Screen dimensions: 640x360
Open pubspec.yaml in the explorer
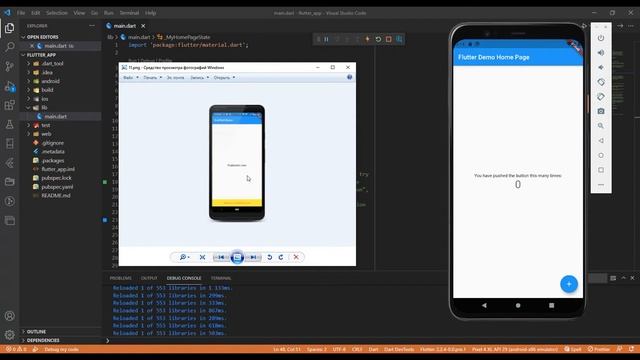point(57,187)
